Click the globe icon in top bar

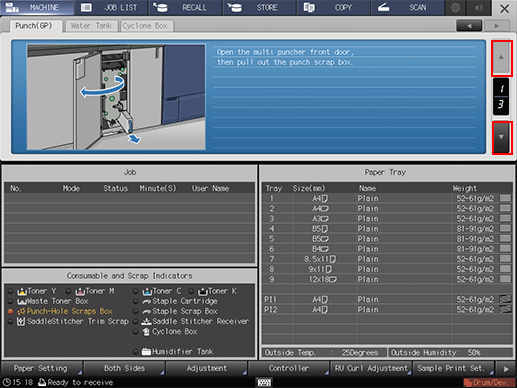pos(456,7)
